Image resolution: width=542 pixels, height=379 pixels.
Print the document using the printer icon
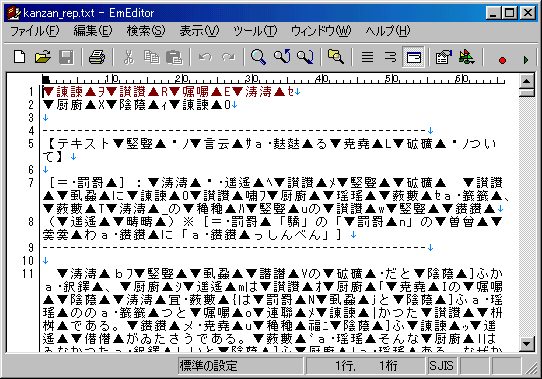(x=97, y=57)
